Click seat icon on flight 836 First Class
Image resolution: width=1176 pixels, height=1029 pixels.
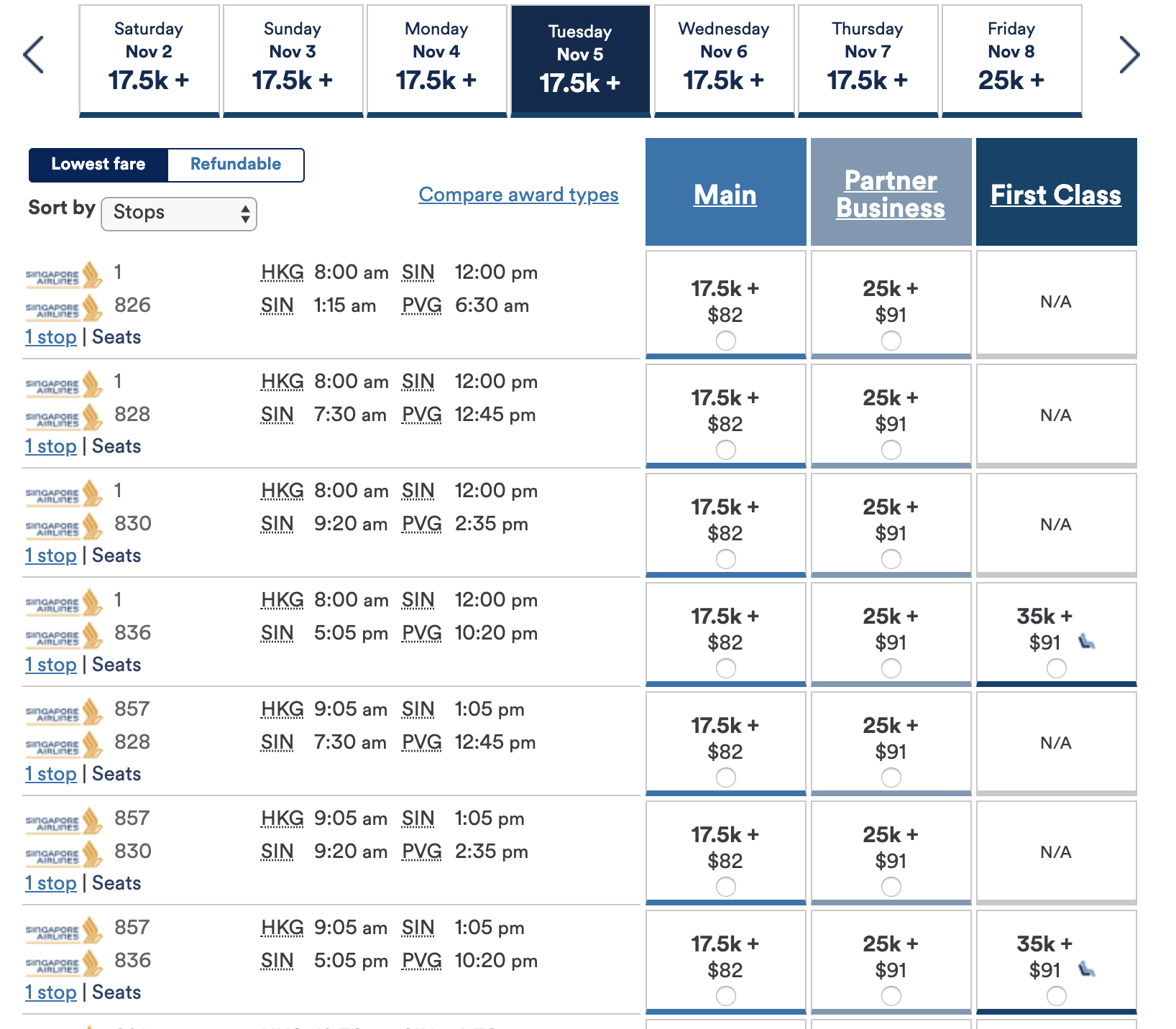click(1087, 642)
